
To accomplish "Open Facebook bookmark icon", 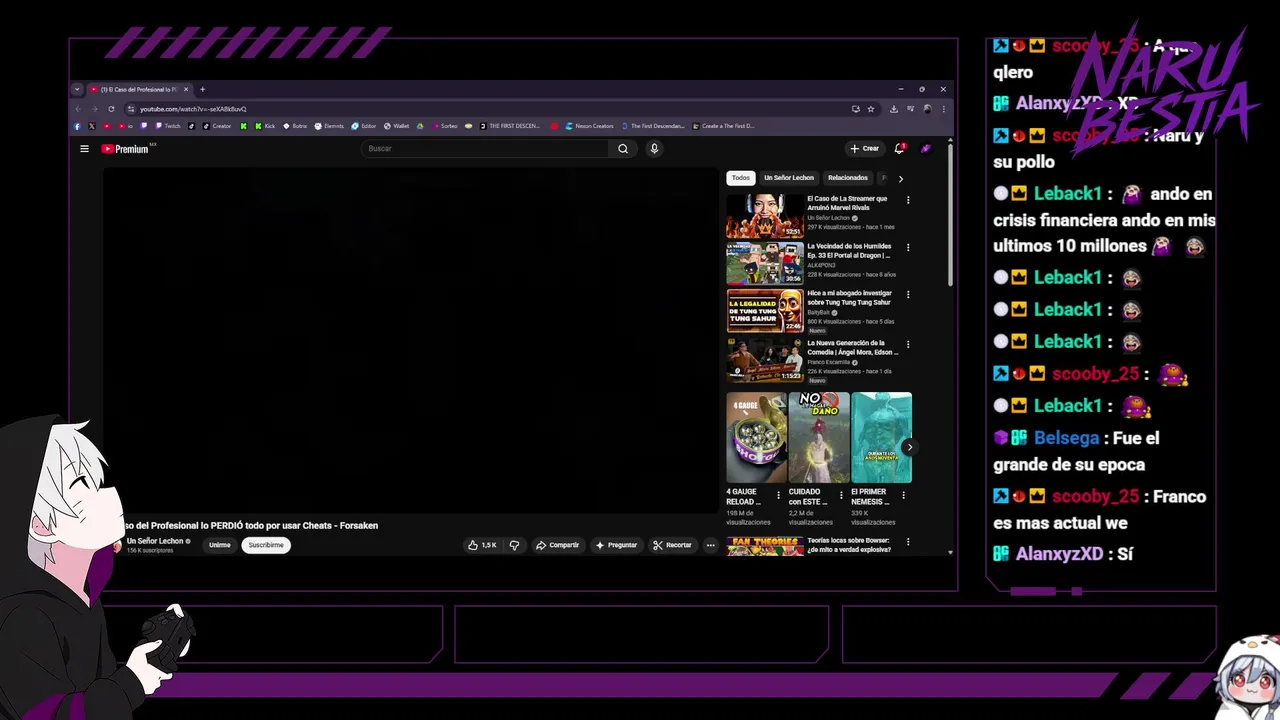I will 77,126.
